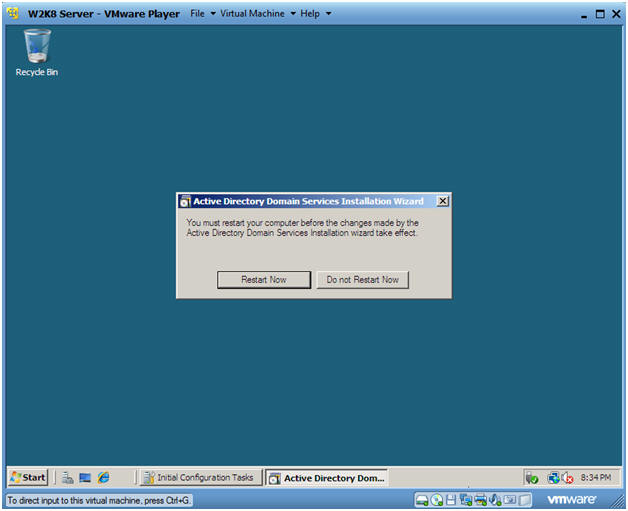The image size is (628, 511).
Task: Minimize the VMware Player window
Action: 584,15
